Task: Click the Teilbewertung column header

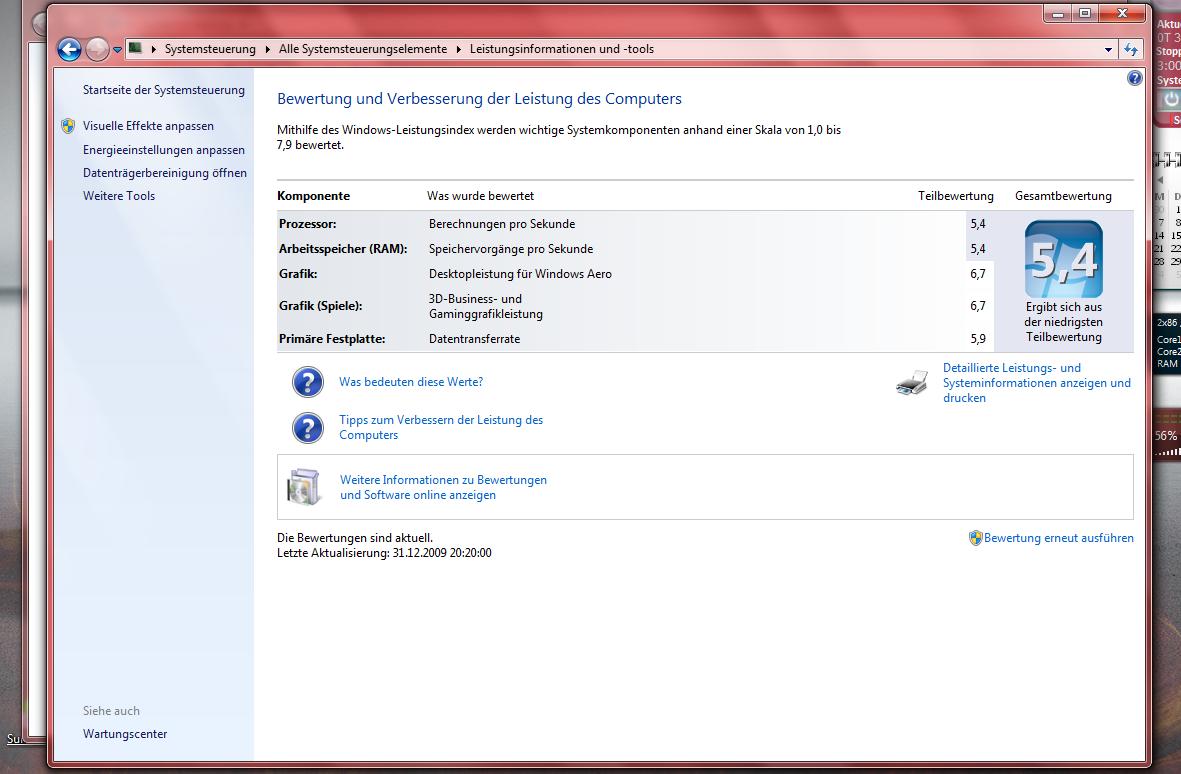Action: [x=955, y=196]
